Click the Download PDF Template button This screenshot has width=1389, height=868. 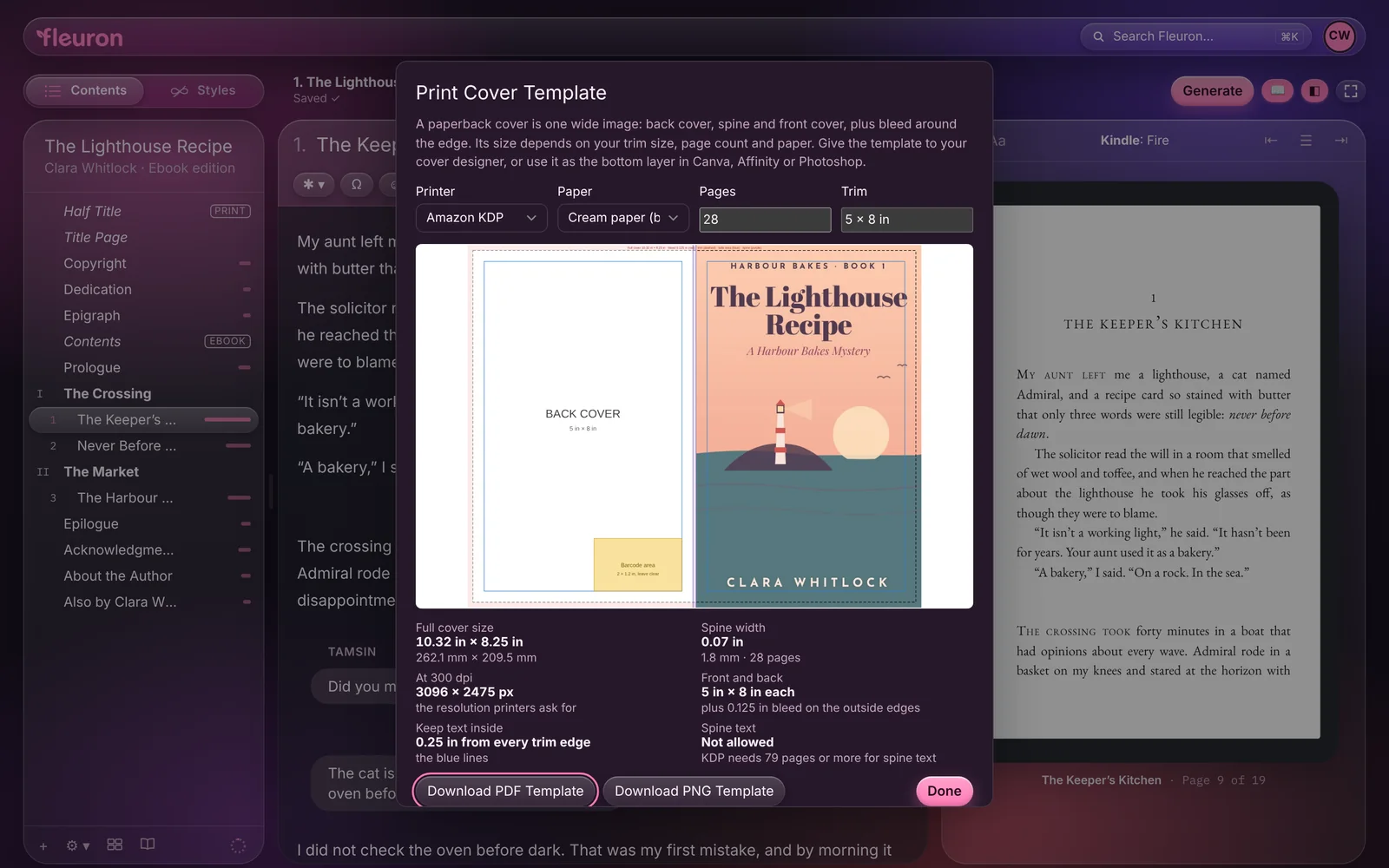click(x=505, y=791)
